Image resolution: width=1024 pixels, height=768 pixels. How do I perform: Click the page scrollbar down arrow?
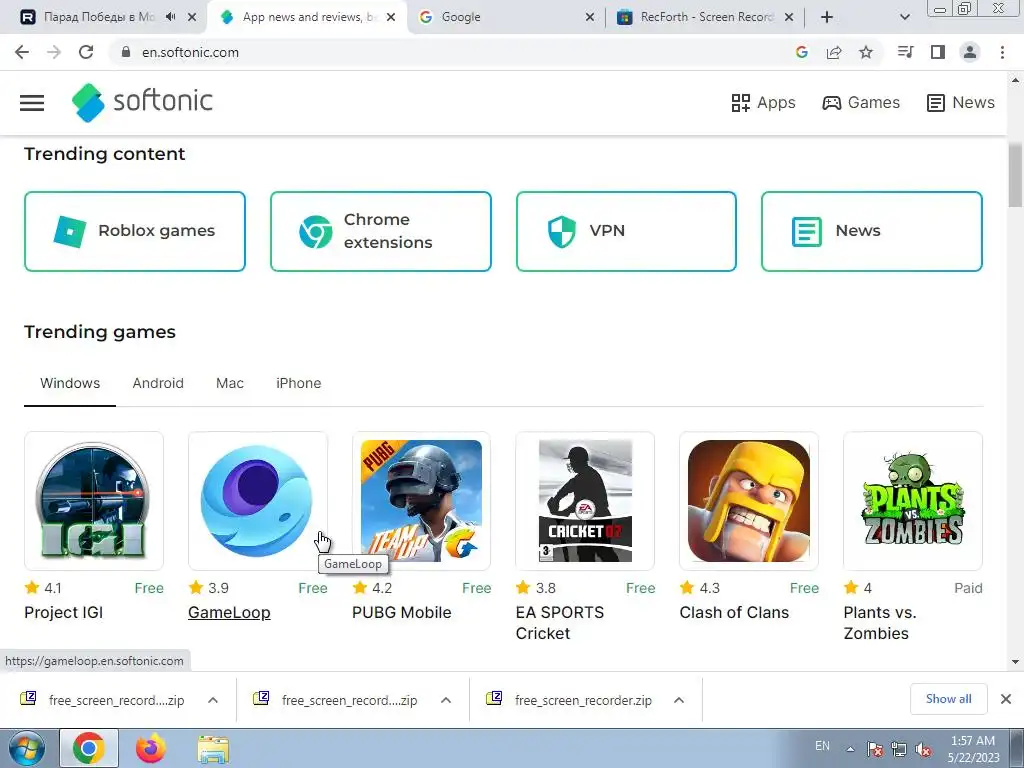pyautogui.click(x=1015, y=662)
